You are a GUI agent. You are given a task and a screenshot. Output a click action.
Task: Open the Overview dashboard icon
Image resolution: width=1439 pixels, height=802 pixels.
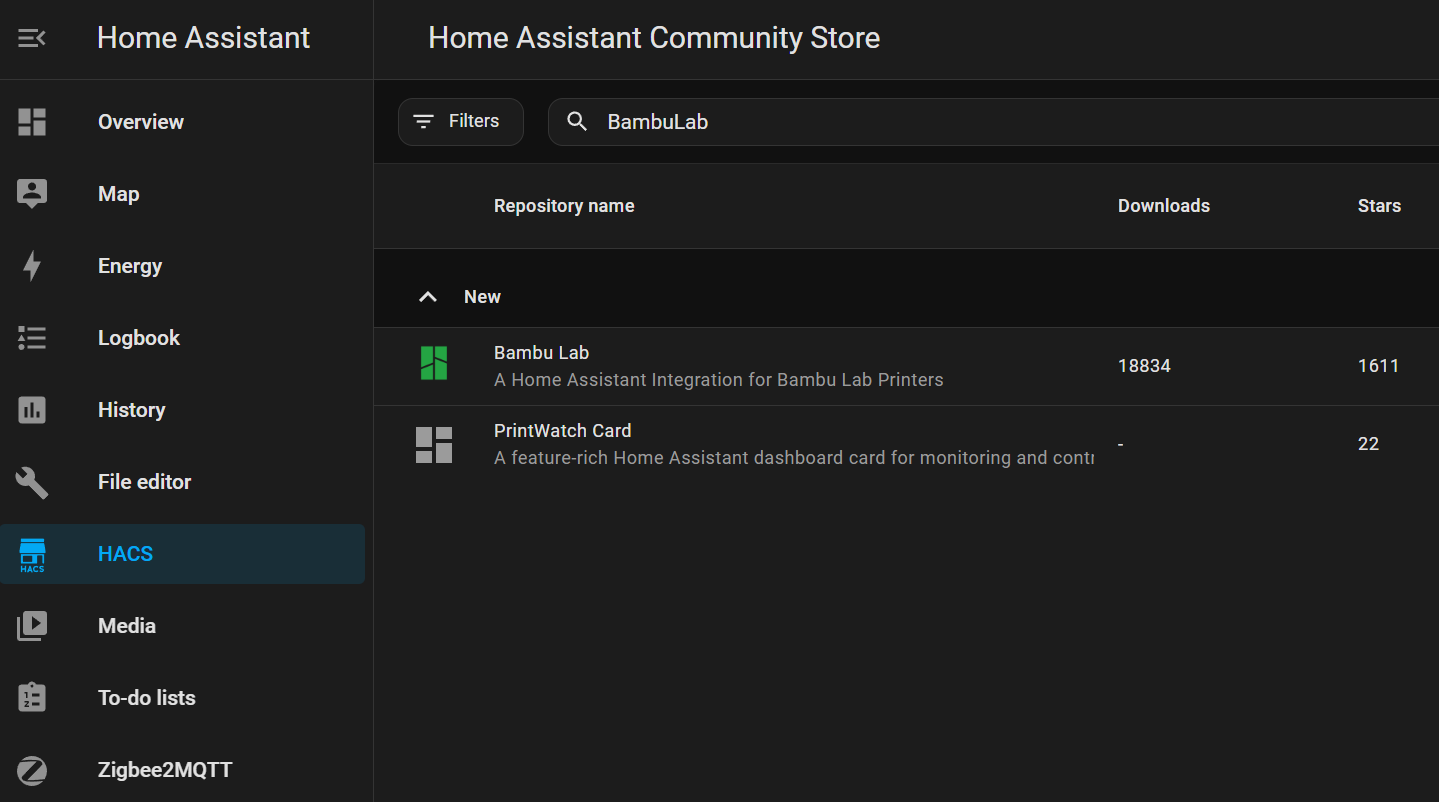coord(32,122)
